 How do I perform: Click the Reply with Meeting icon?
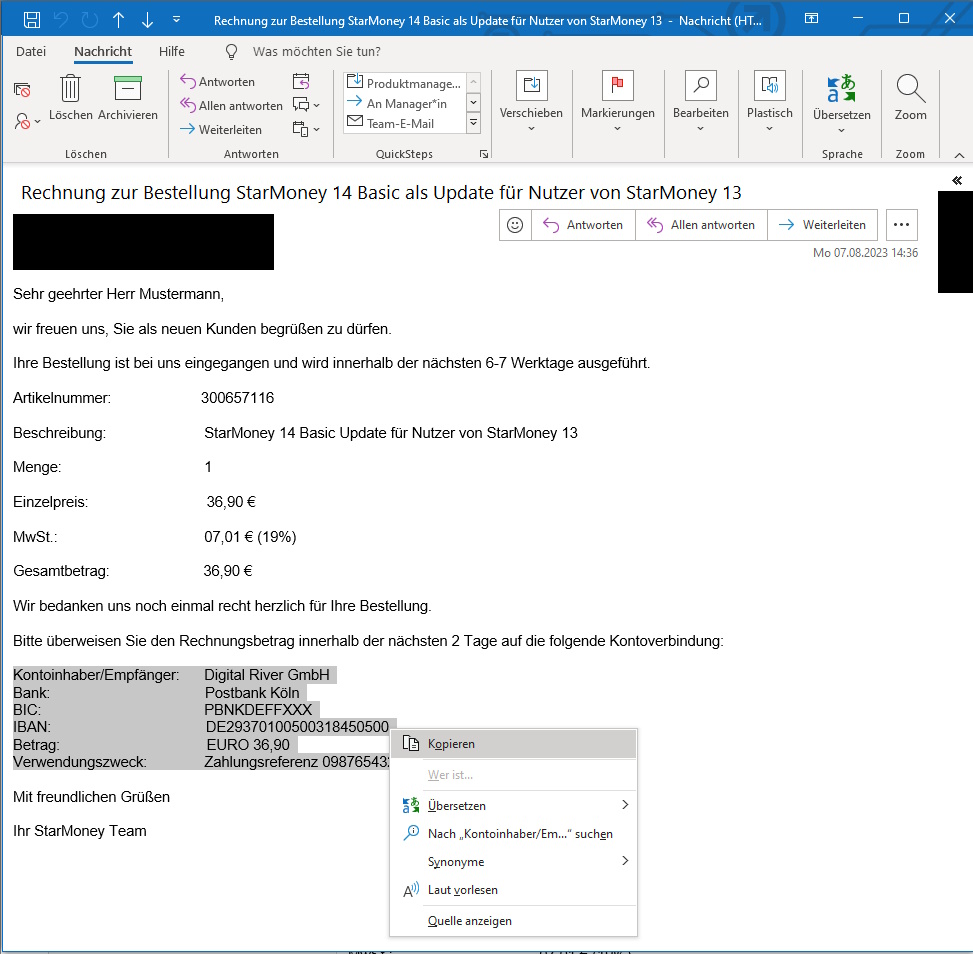tap(301, 81)
